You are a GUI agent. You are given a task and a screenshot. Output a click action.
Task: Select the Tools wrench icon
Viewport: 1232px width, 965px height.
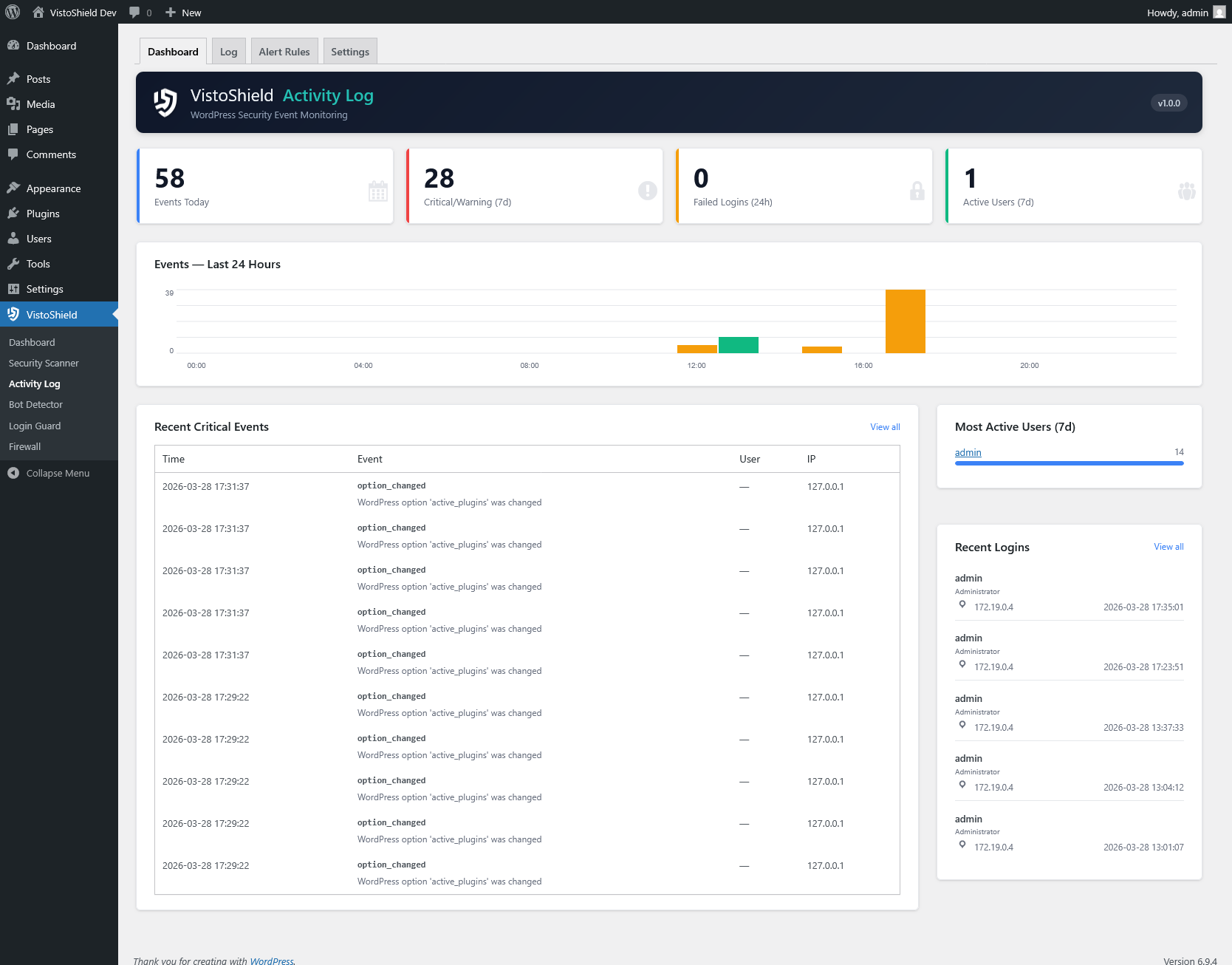click(15, 264)
